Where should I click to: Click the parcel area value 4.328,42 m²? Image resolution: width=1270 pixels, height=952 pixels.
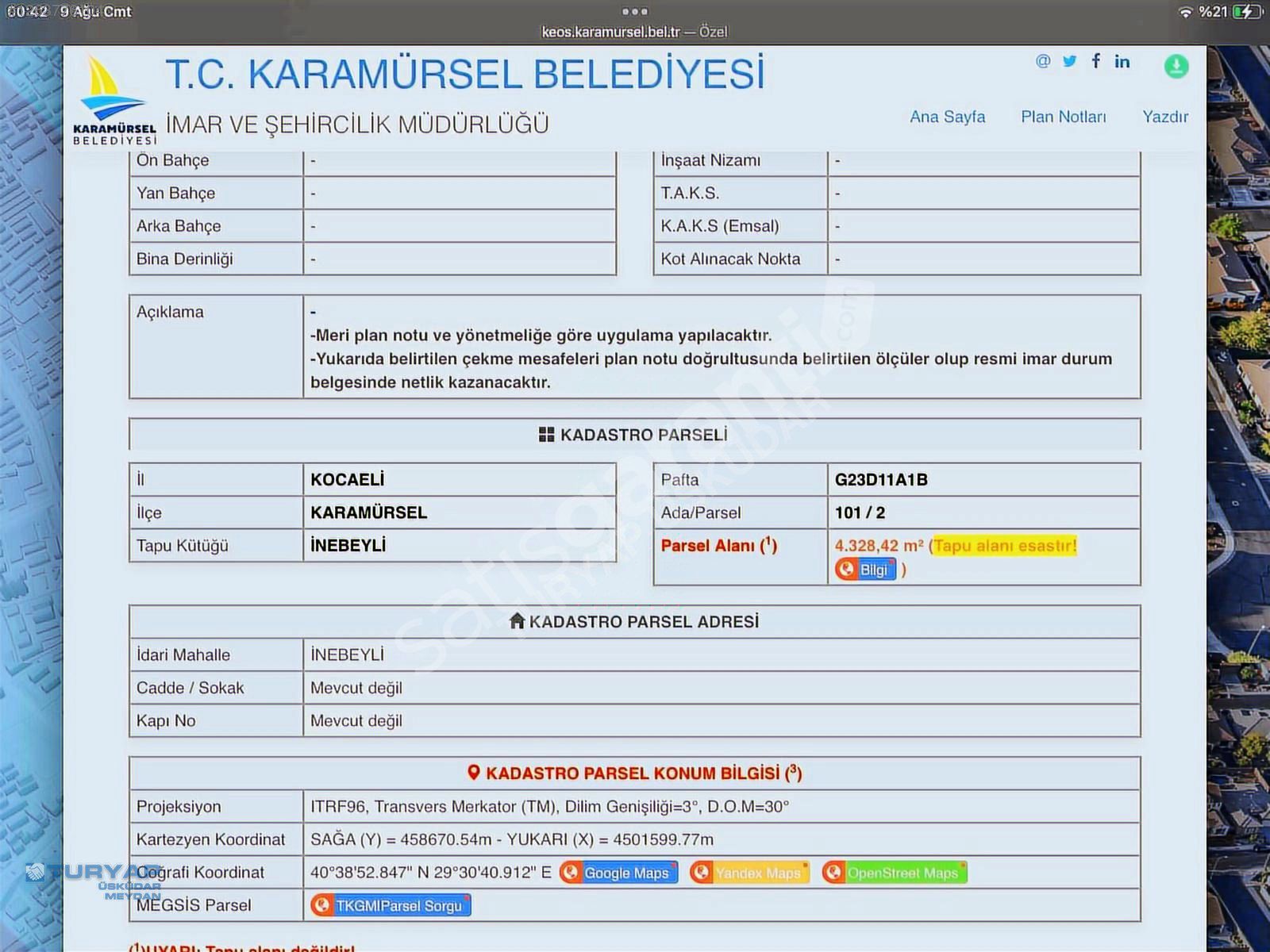(879, 546)
